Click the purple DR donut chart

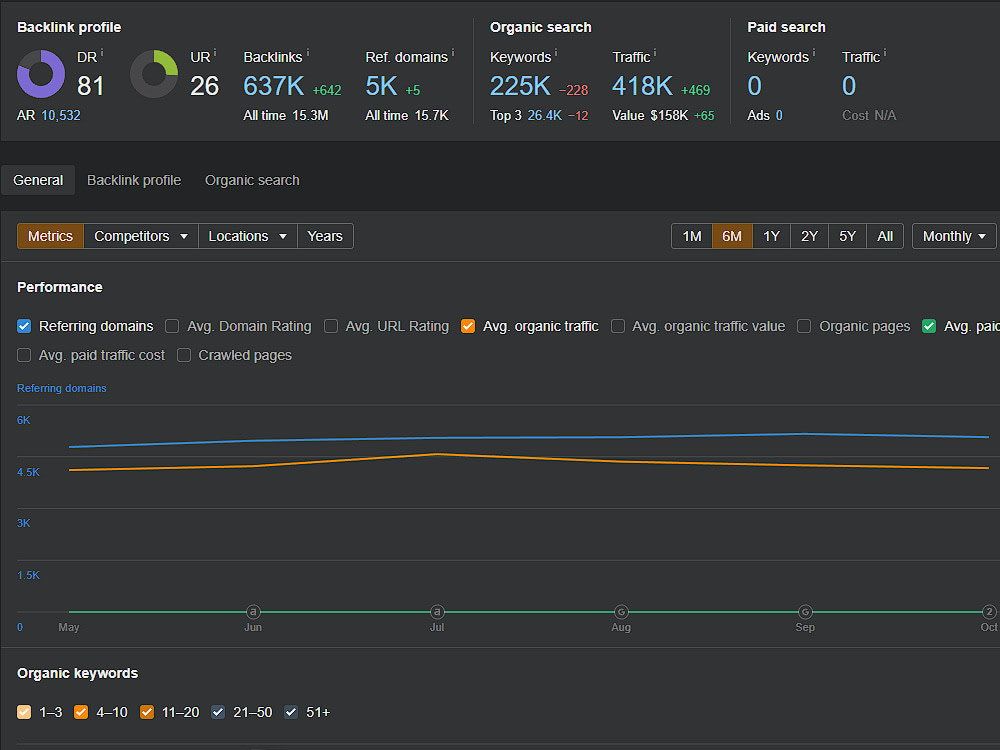click(x=41, y=74)
